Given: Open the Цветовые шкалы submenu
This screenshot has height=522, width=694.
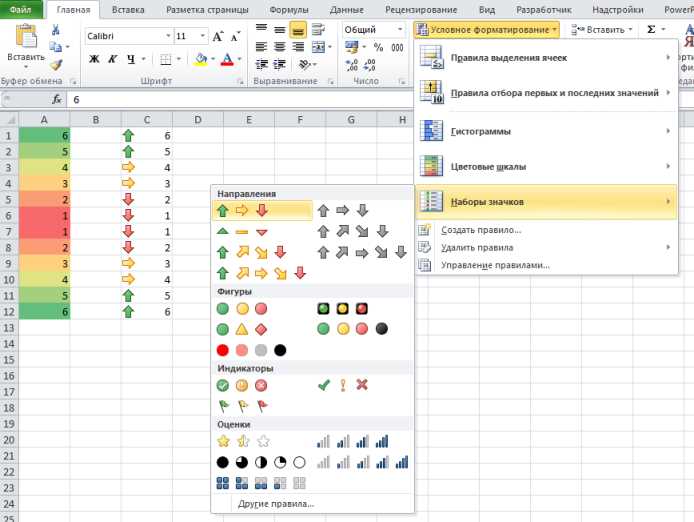Looking at the screenshot, I should pyautogui.click(x=546, y=166).
